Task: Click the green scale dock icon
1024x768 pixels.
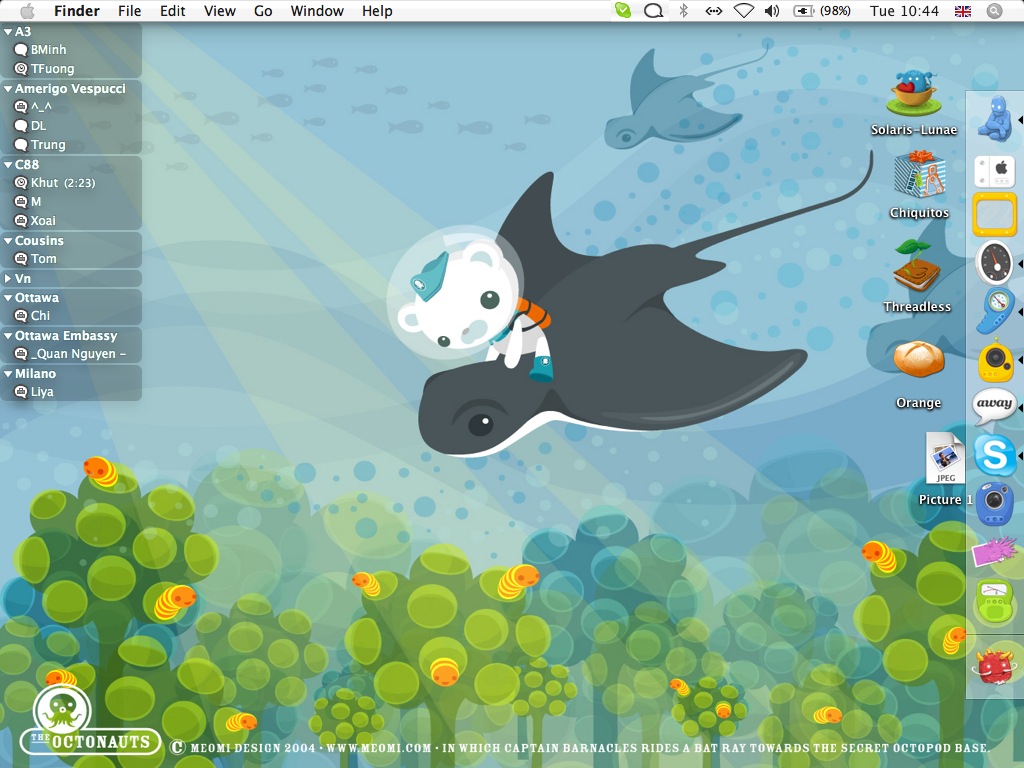Action: click(994, 603)
